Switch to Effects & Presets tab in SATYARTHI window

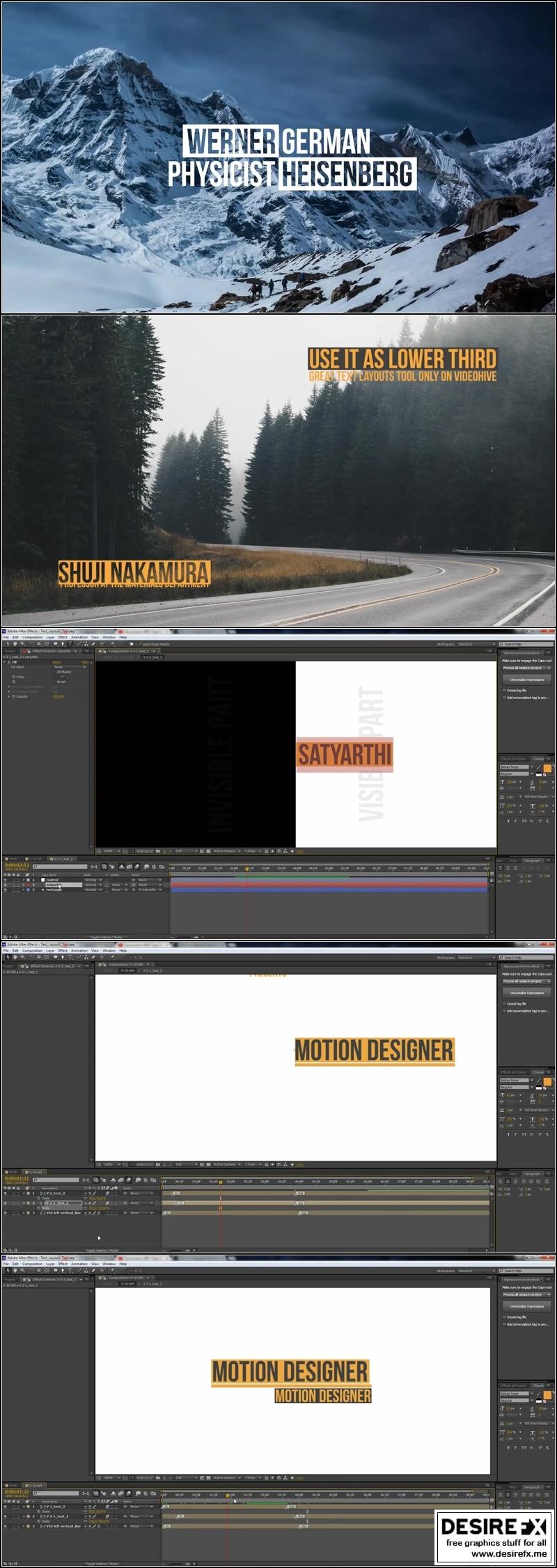click(514, 759)
